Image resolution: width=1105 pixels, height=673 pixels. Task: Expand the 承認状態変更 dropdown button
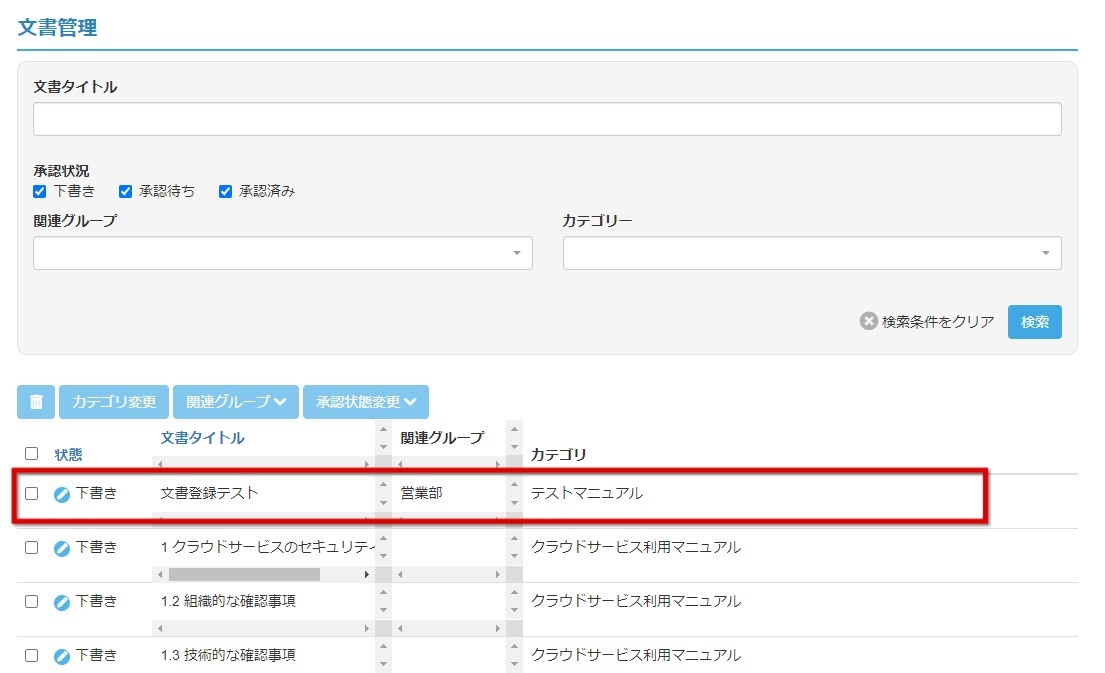click(366, 402)
